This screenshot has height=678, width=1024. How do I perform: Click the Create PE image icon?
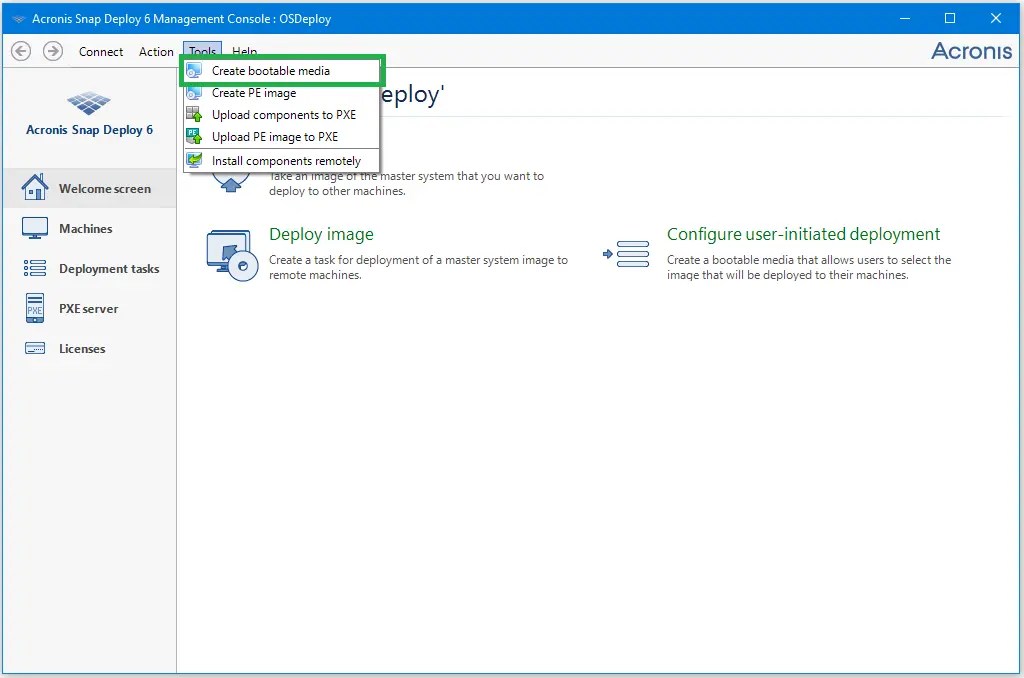pos(194,93)
